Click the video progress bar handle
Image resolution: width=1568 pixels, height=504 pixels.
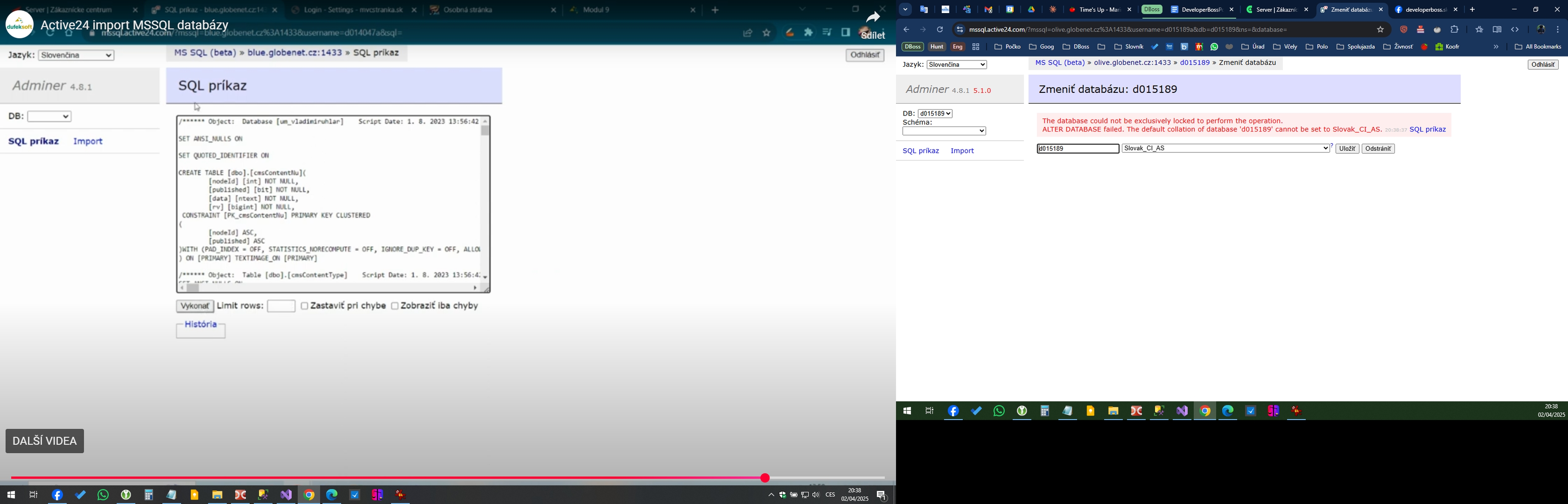(765, 478)
